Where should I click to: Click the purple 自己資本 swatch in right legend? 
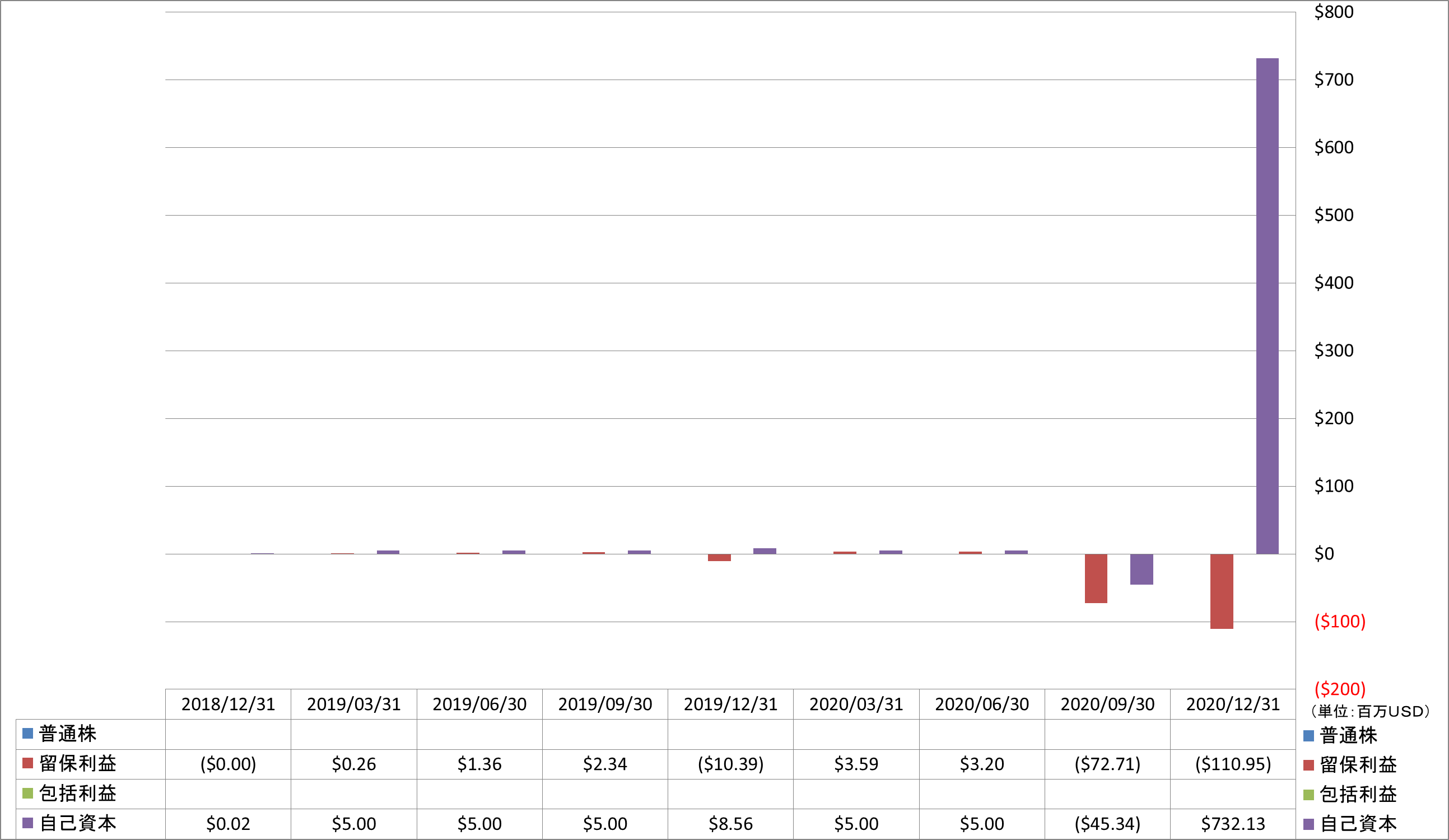point(1309,824)
